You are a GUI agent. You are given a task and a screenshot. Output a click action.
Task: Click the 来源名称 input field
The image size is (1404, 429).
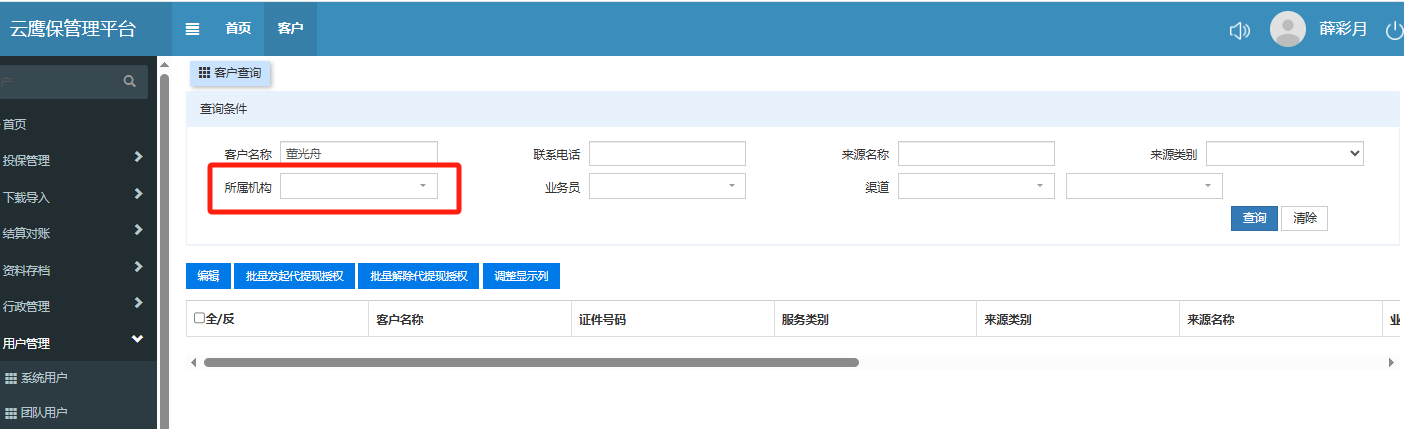[976, 153]
